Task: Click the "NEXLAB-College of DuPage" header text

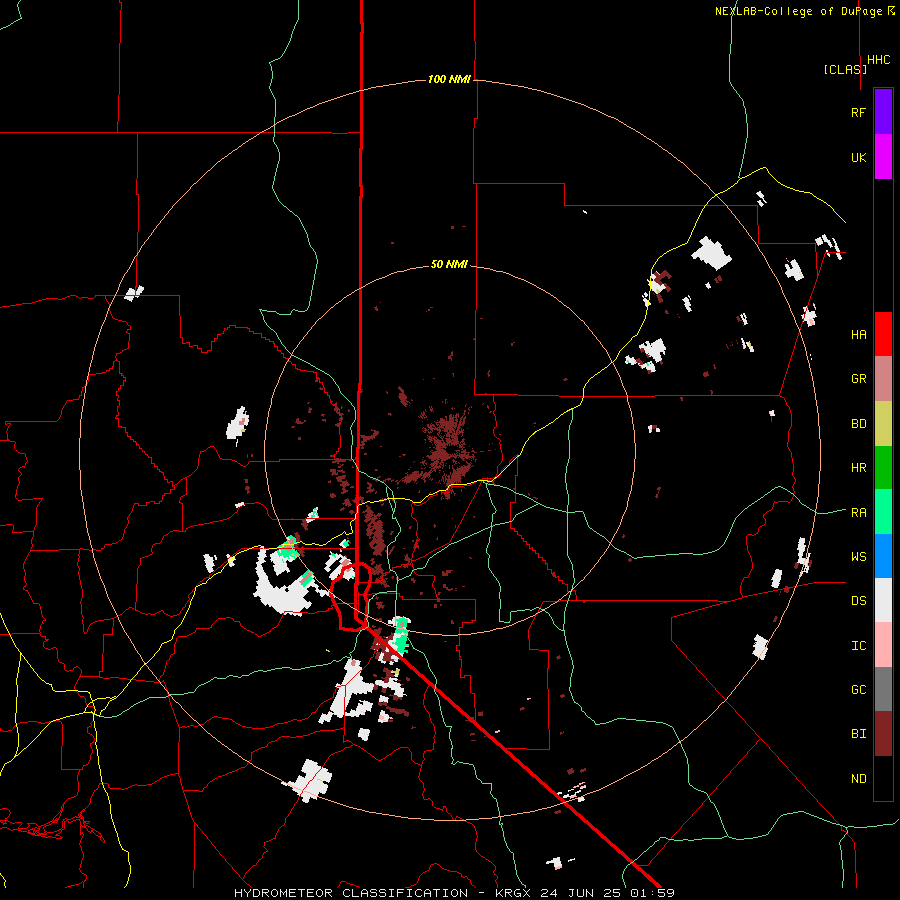Action: 799,11
